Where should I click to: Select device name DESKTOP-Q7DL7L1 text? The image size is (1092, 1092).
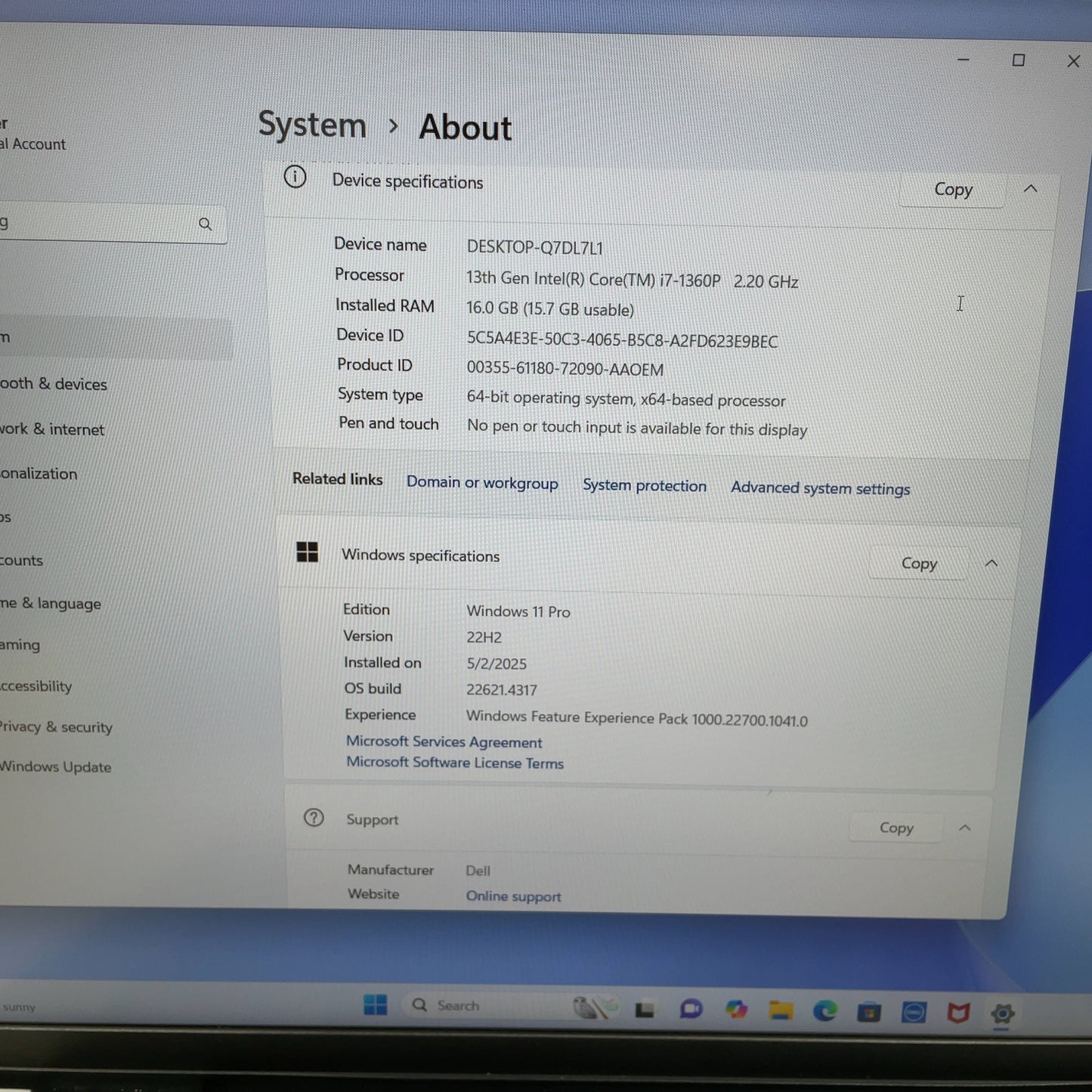[535, 248]
